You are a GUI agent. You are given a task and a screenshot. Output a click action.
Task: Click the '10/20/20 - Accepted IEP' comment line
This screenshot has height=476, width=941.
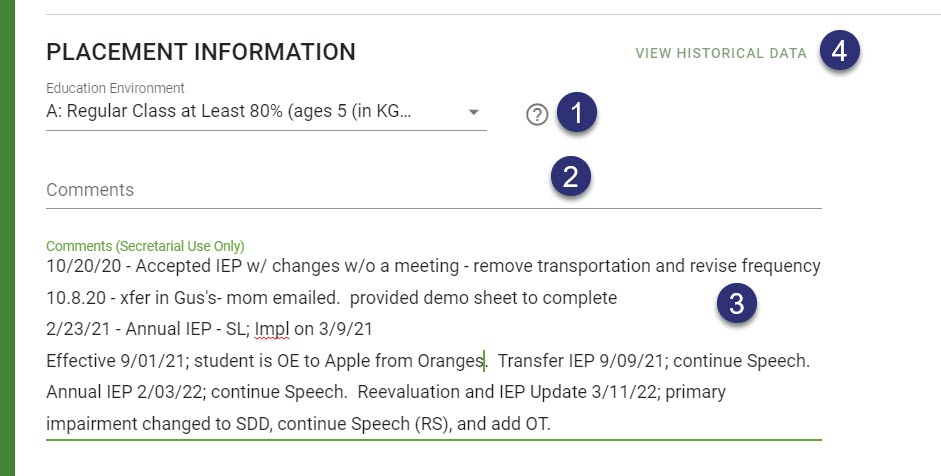[433, 266]
